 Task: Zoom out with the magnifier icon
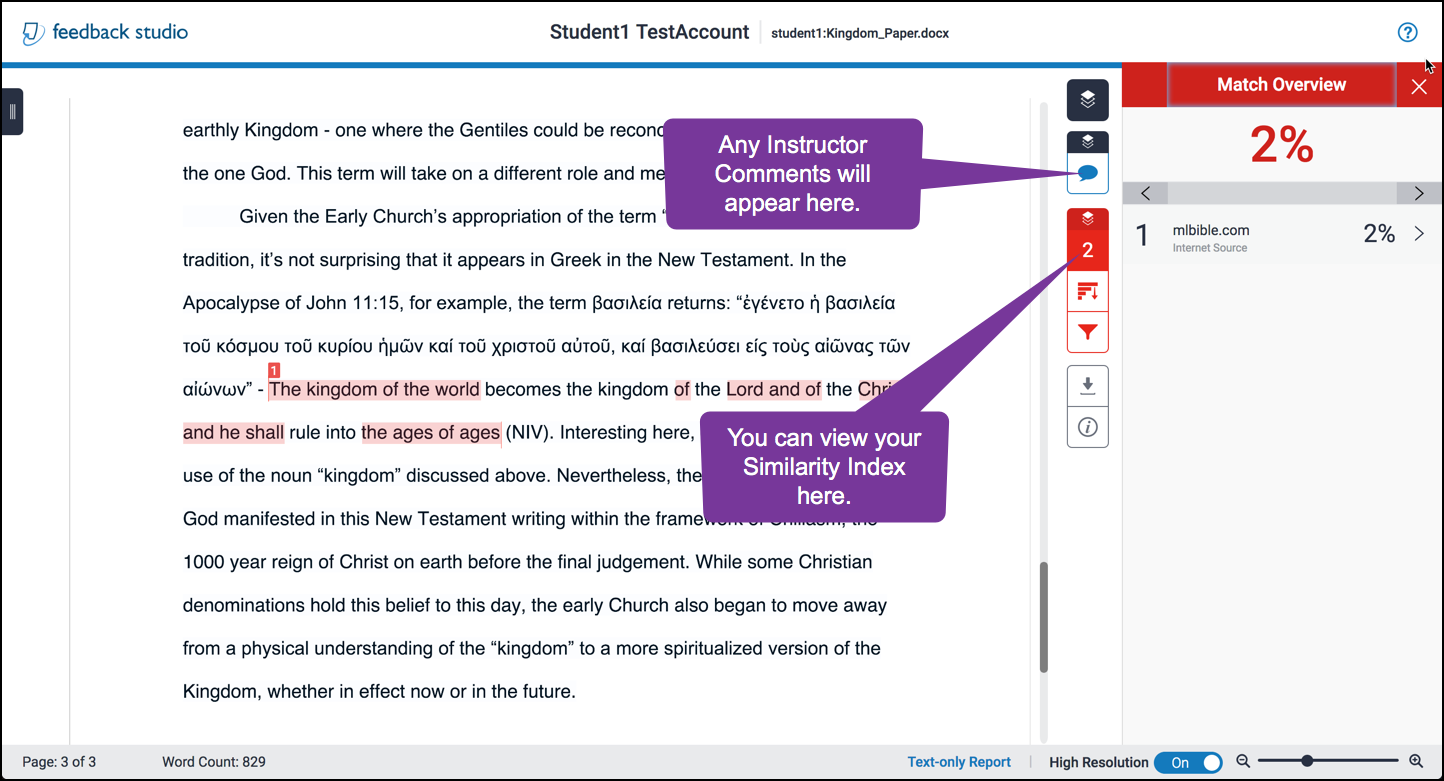(x=1243, y=761)
